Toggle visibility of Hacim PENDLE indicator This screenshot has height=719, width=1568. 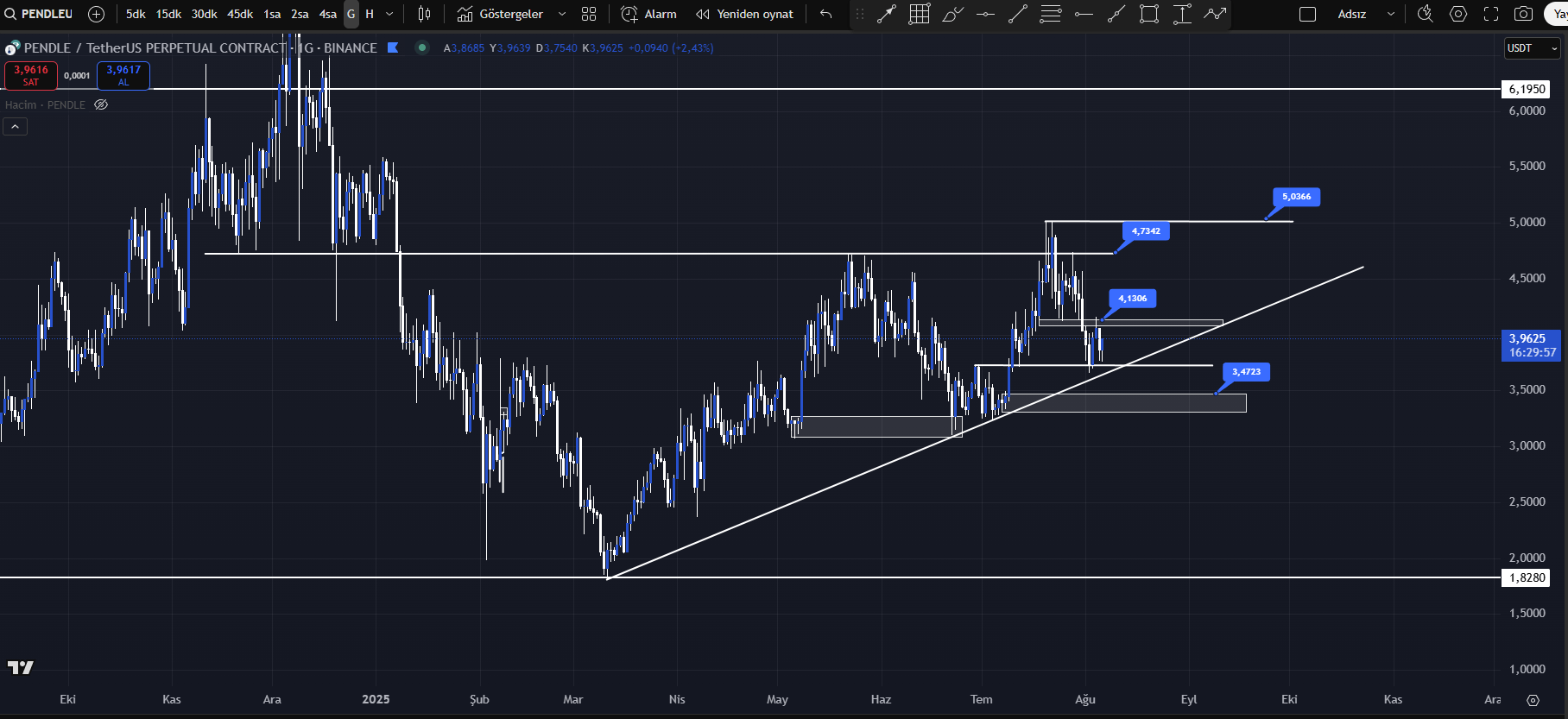click(x=101, y=104)
